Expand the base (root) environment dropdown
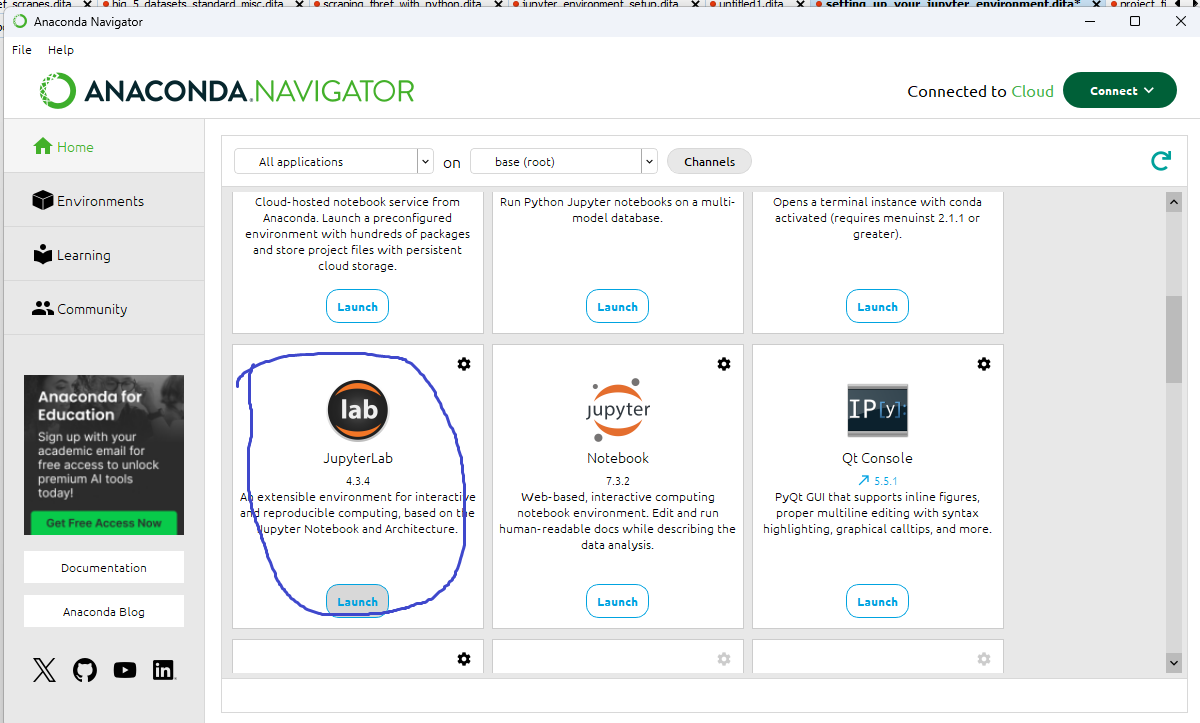Image resolution: width=1200 pixels, height=723 pixels. coord(649,161)
